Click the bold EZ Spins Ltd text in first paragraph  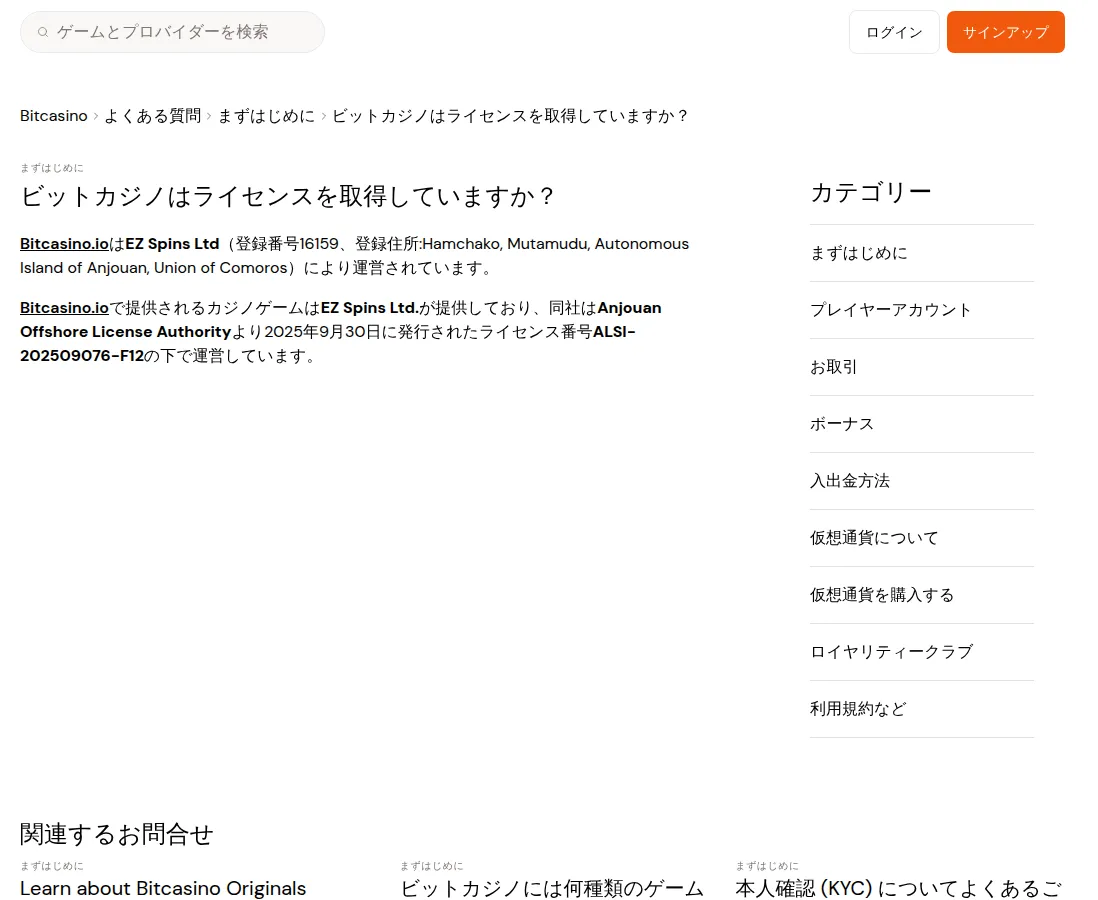pyautogui.click(x=172, y=244)
